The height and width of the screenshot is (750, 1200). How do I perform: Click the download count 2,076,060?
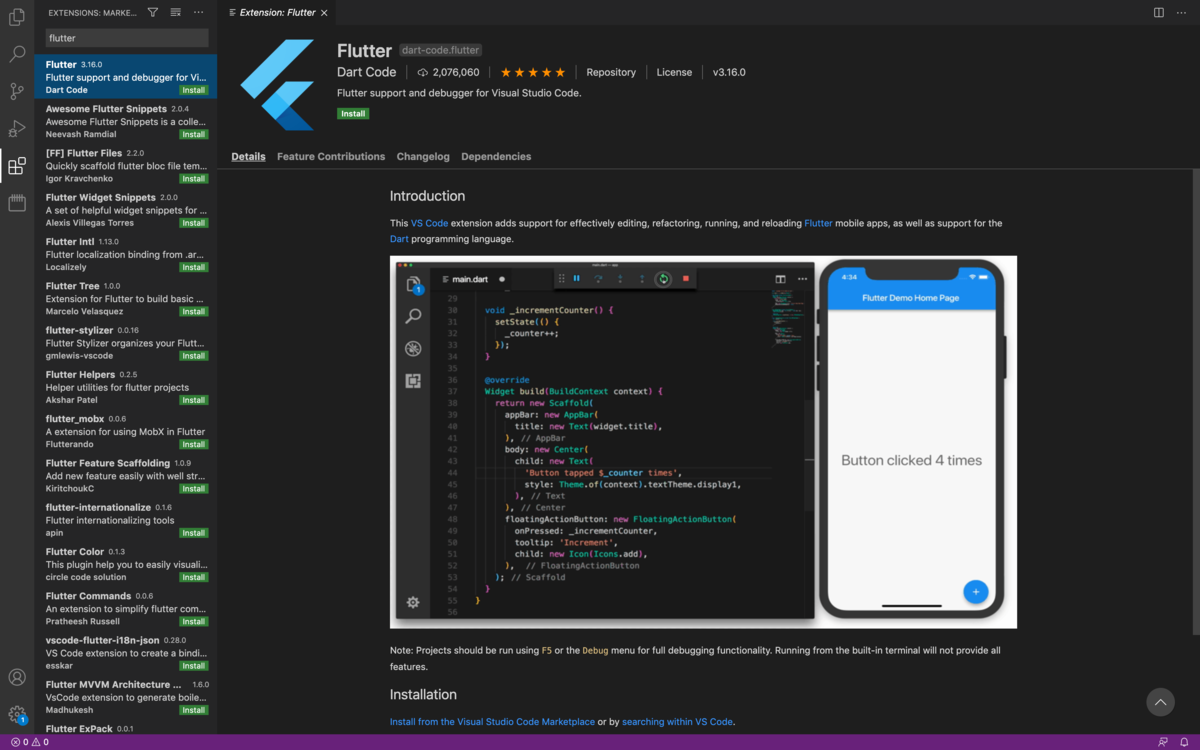click(x=448, y=72)
